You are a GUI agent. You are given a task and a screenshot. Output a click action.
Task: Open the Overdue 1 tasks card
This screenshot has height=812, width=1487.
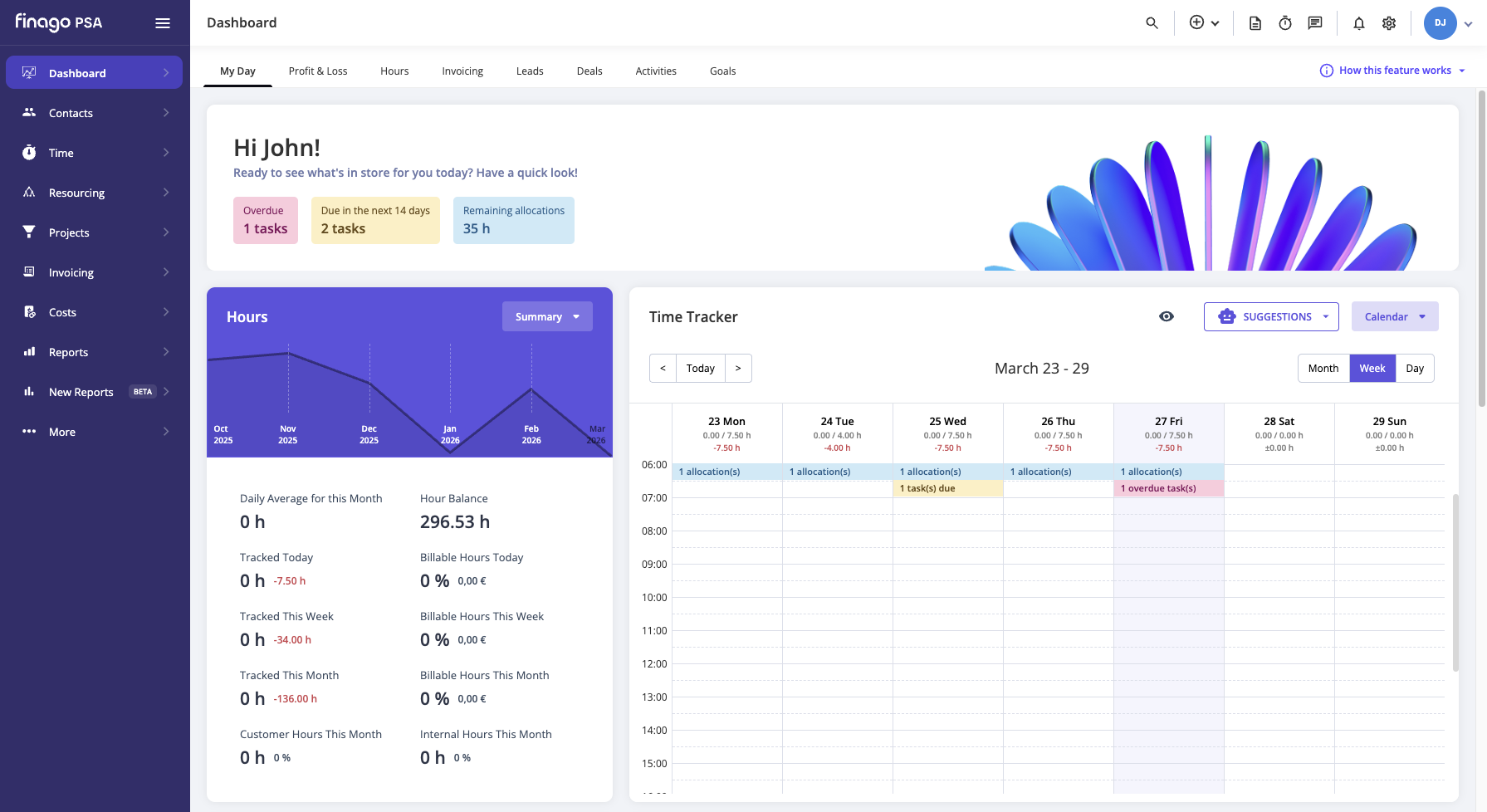coord(266,220)
